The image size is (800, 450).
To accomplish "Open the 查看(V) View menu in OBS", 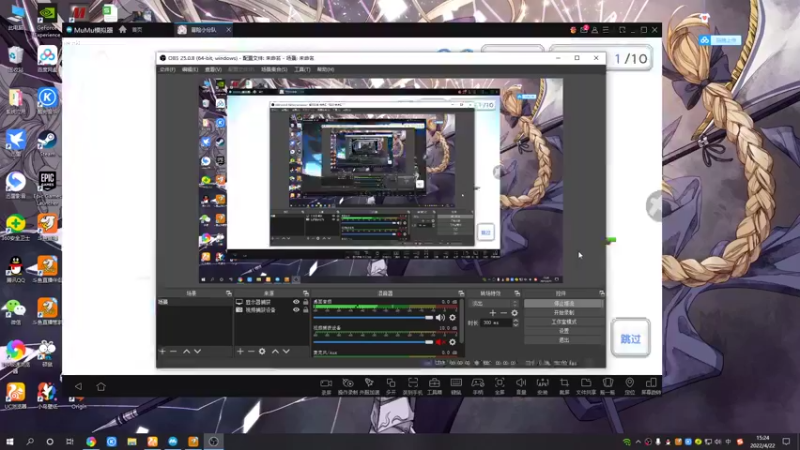I will [213, 69].
